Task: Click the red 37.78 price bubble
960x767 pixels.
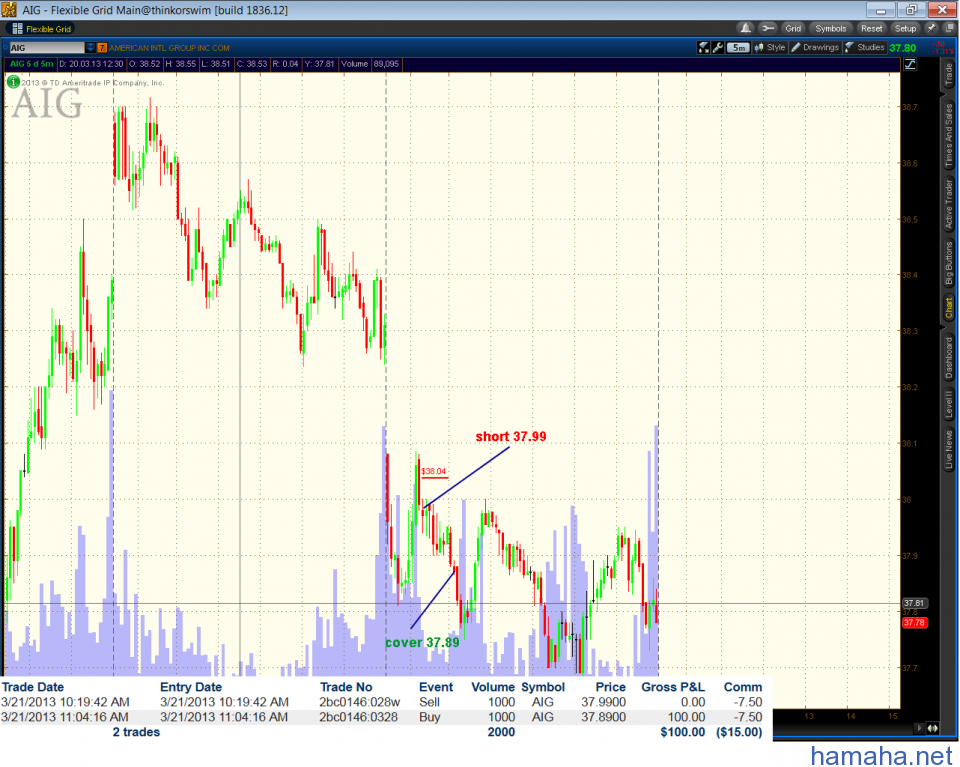Action: coord(914,623)
